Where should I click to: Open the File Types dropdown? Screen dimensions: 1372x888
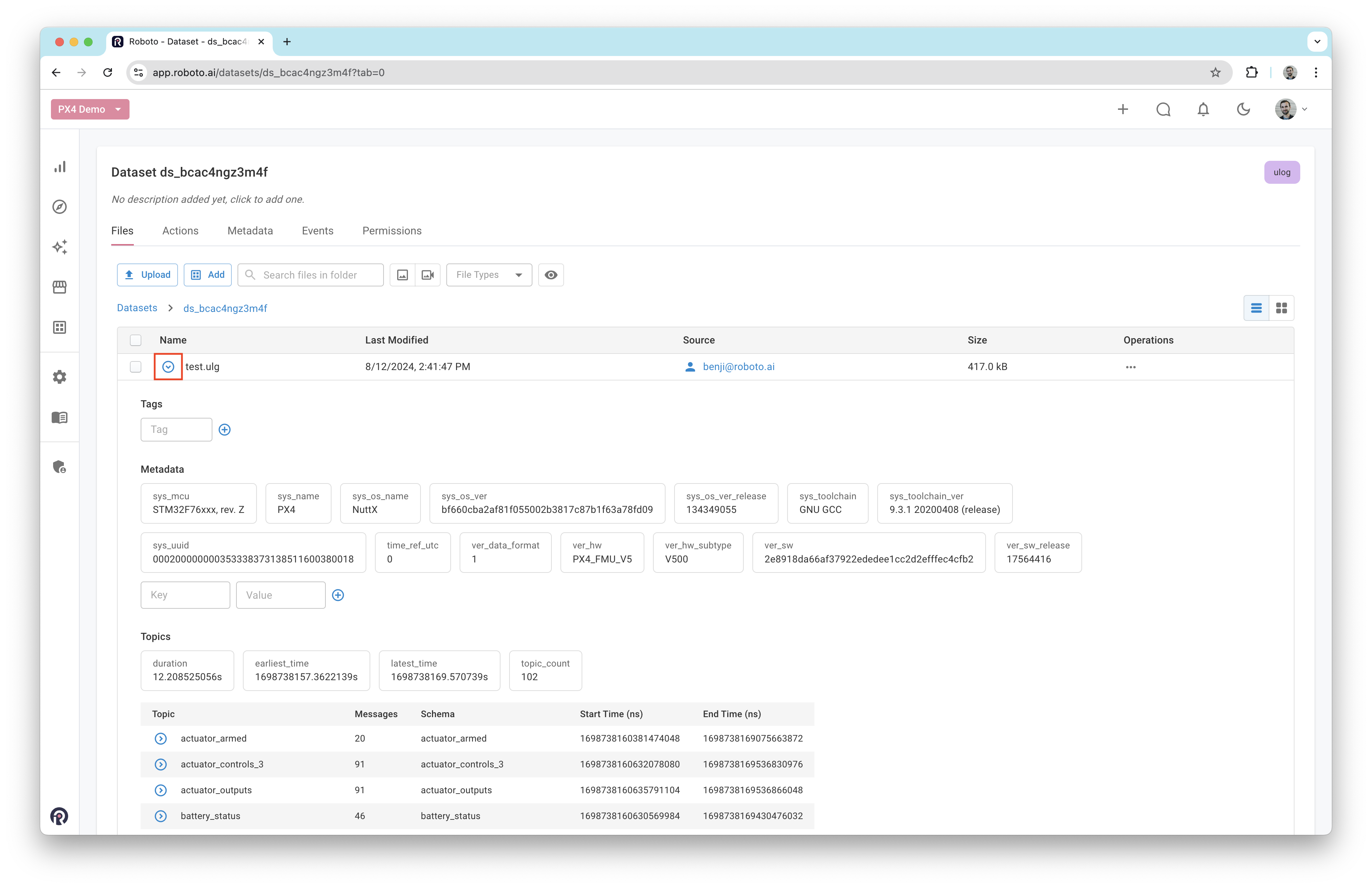(x=489, y=275)
